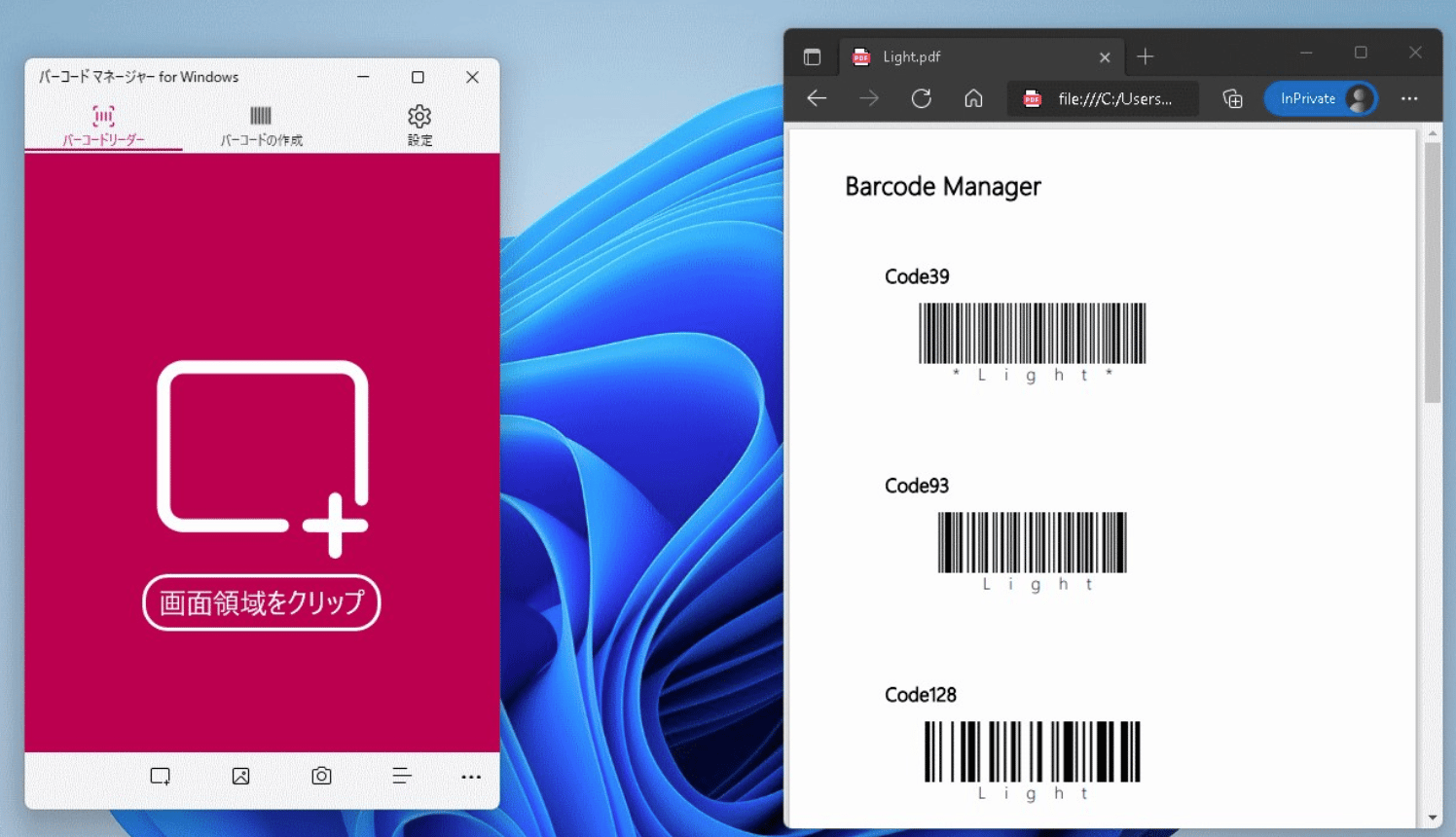Click the screen clip icon in bottom toolbar

click(x=161, y=776)
